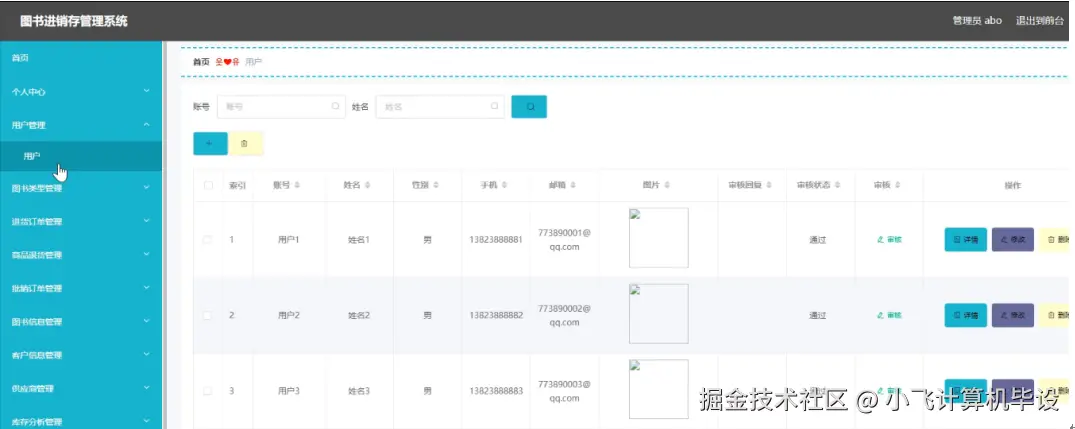Viewport: 1075px width, 429px height.
Task: Click phone number 13823888881
Action: [x=496, y=240]
